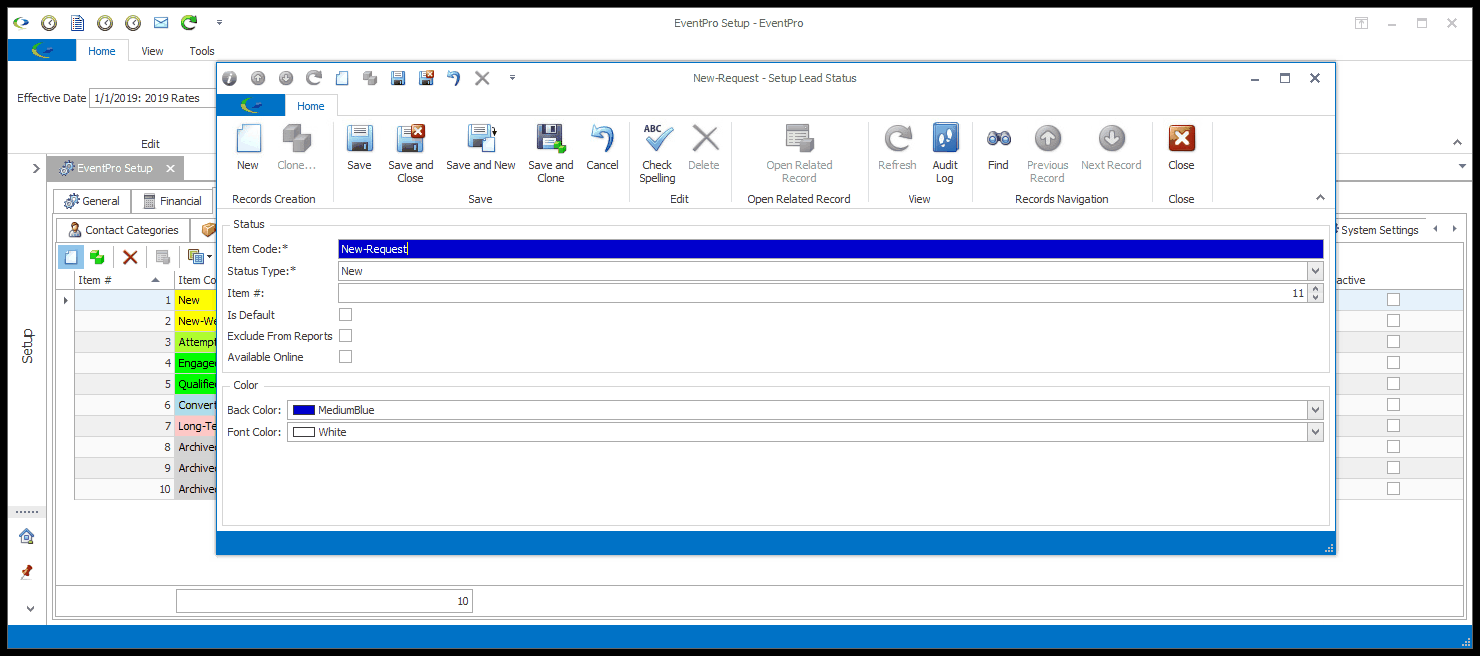The height and width of the screenshot is (656, 1480).
Task: Open the Tools tab in the main window
Action: click(x=202, y=51)
